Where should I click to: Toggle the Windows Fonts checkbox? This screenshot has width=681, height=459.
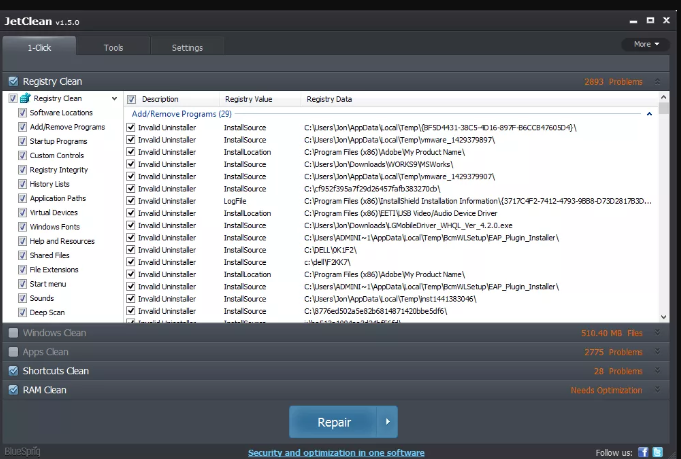(22, 227)
